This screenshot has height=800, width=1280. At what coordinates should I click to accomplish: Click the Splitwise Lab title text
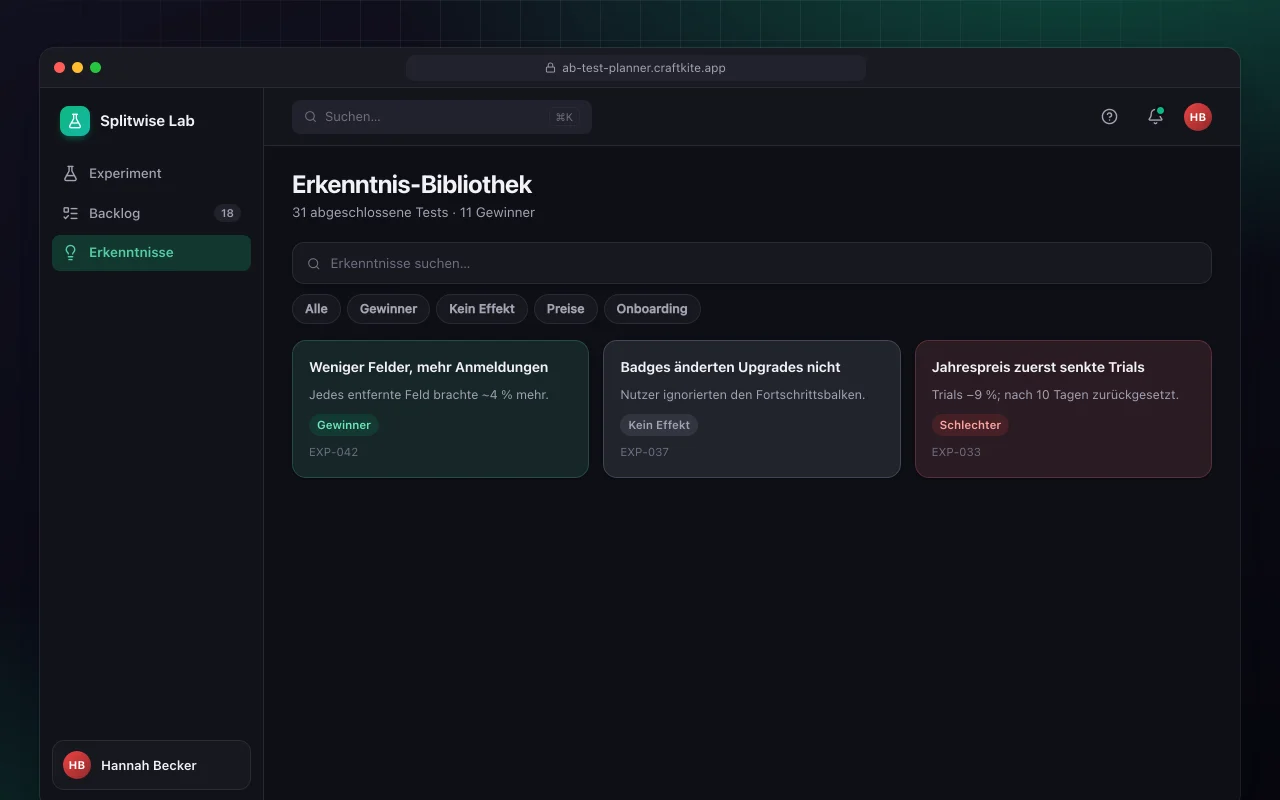pos(147,121)
